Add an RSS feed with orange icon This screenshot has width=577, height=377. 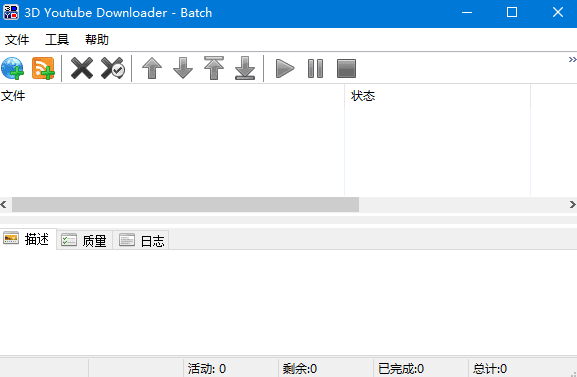(43, 68)
